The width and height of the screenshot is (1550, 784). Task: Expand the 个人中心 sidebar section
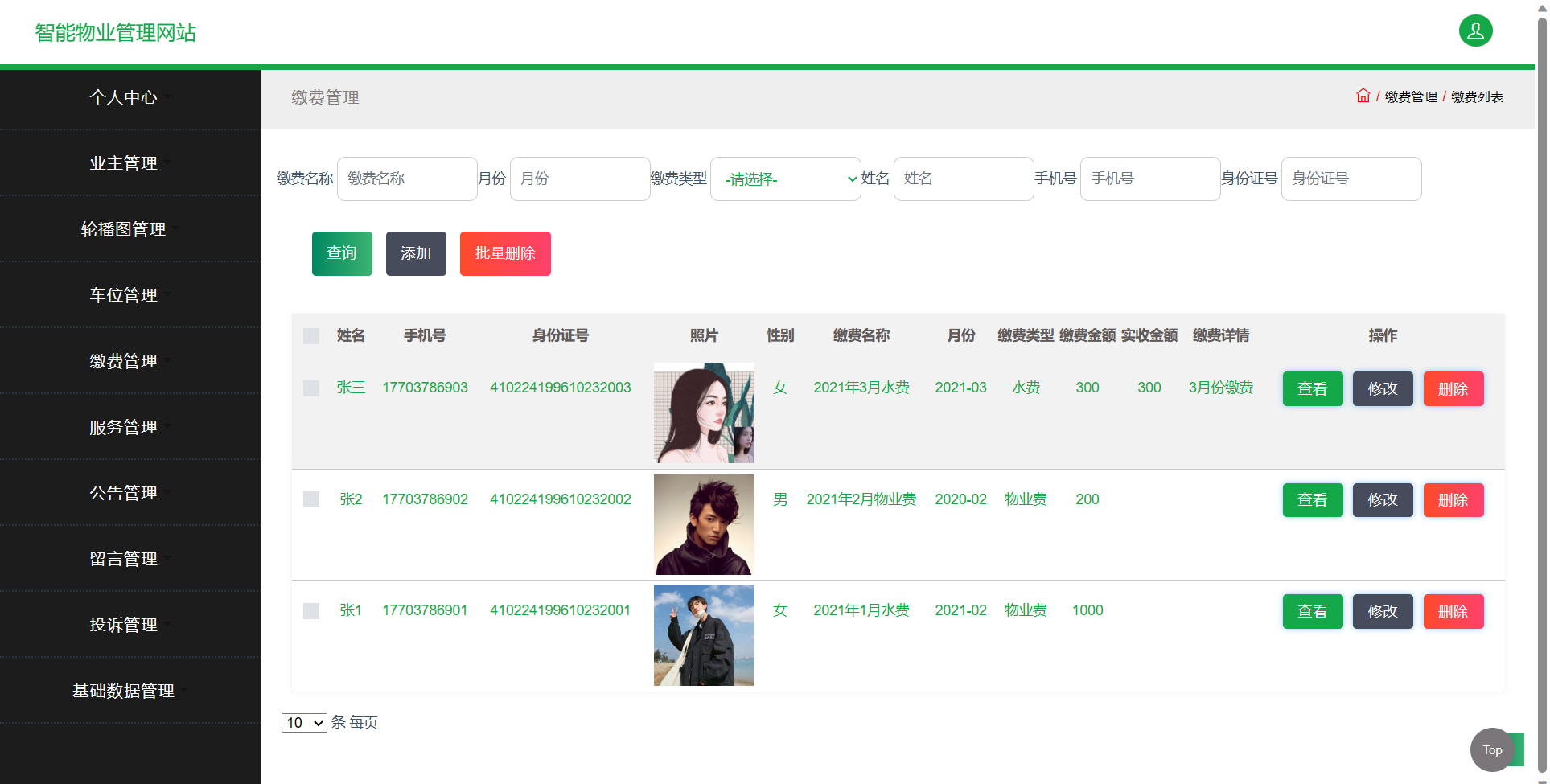pos(125,97)
